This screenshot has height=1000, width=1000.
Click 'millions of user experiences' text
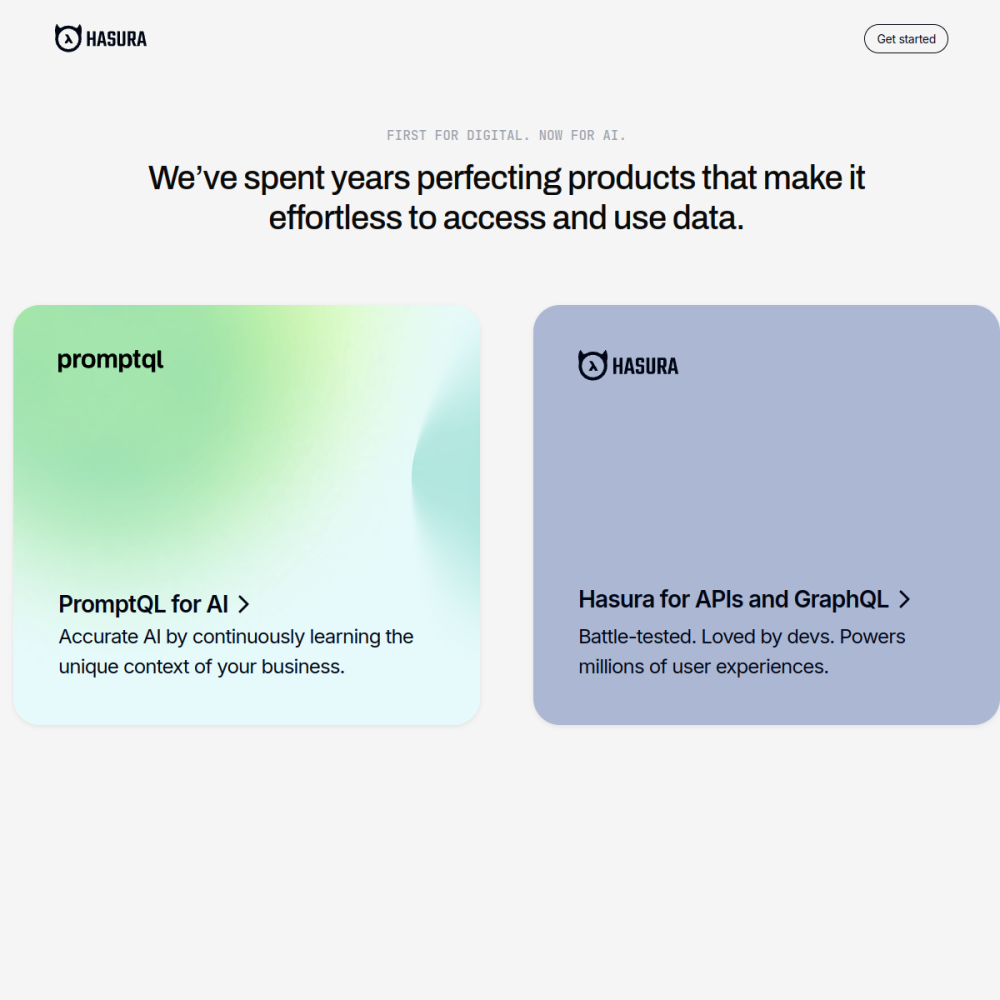[703, 666]
